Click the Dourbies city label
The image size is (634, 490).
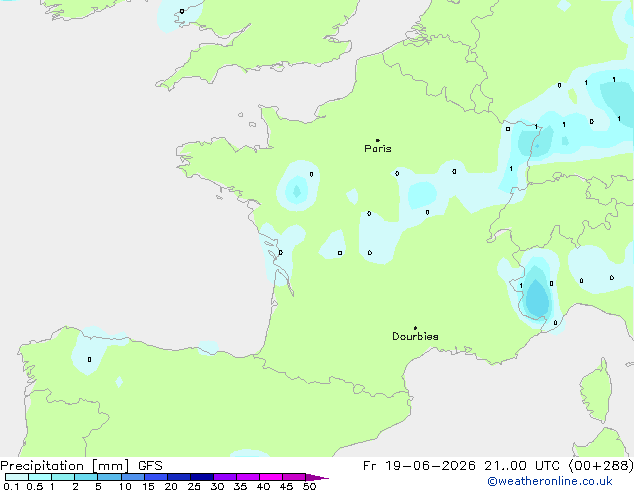(x=415, y=336)
